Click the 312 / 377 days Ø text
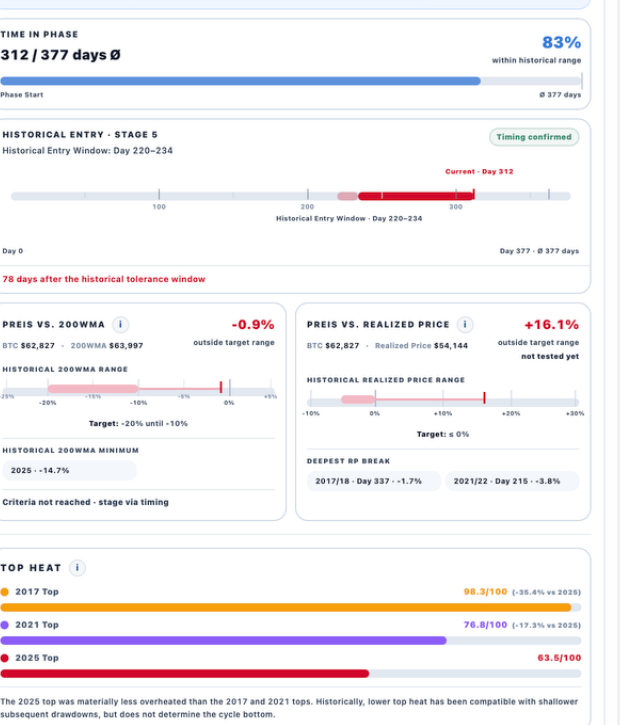The image size is (620, 725). [61, 55]
